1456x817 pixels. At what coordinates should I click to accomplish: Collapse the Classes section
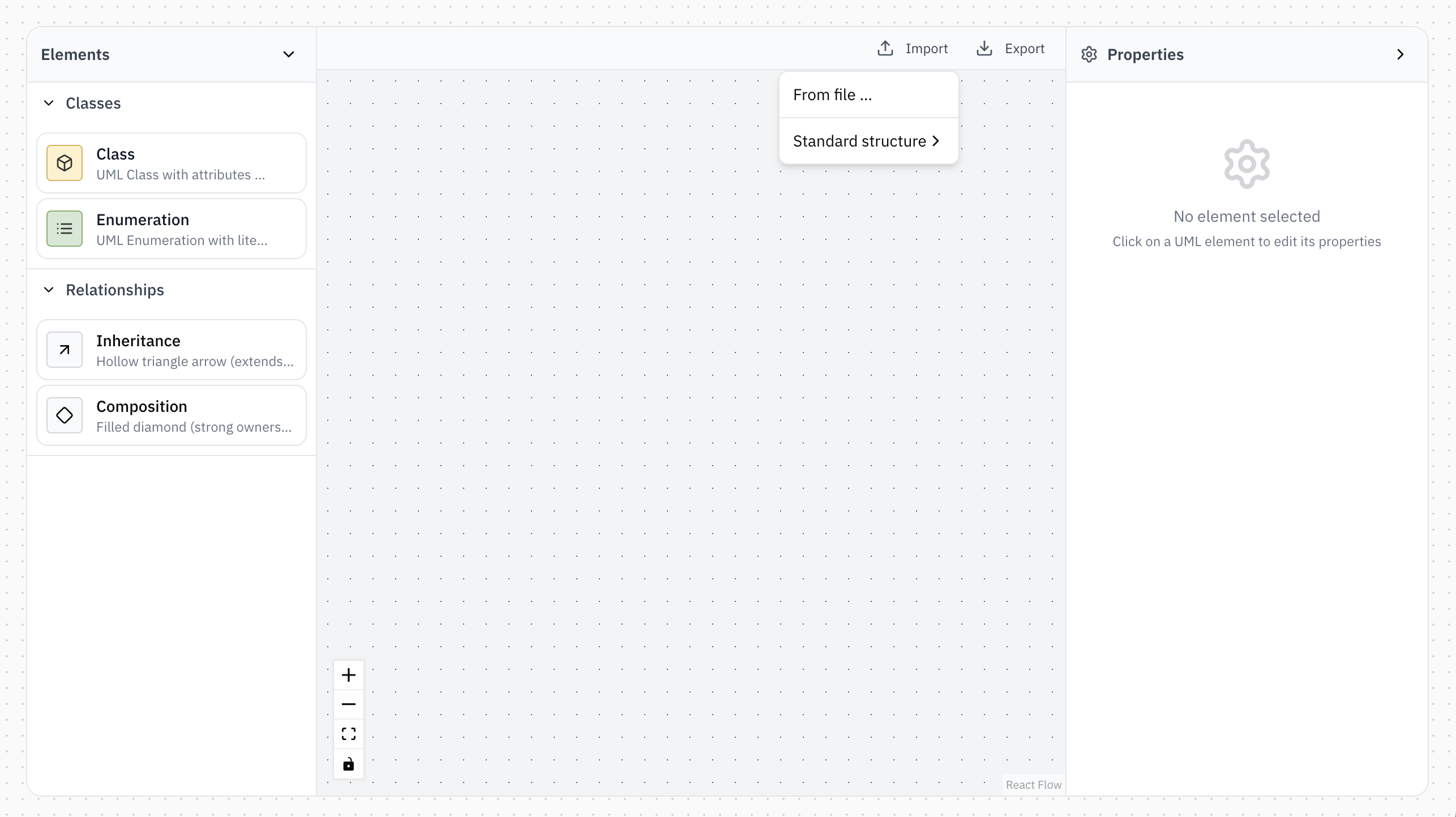pos(49,103)
